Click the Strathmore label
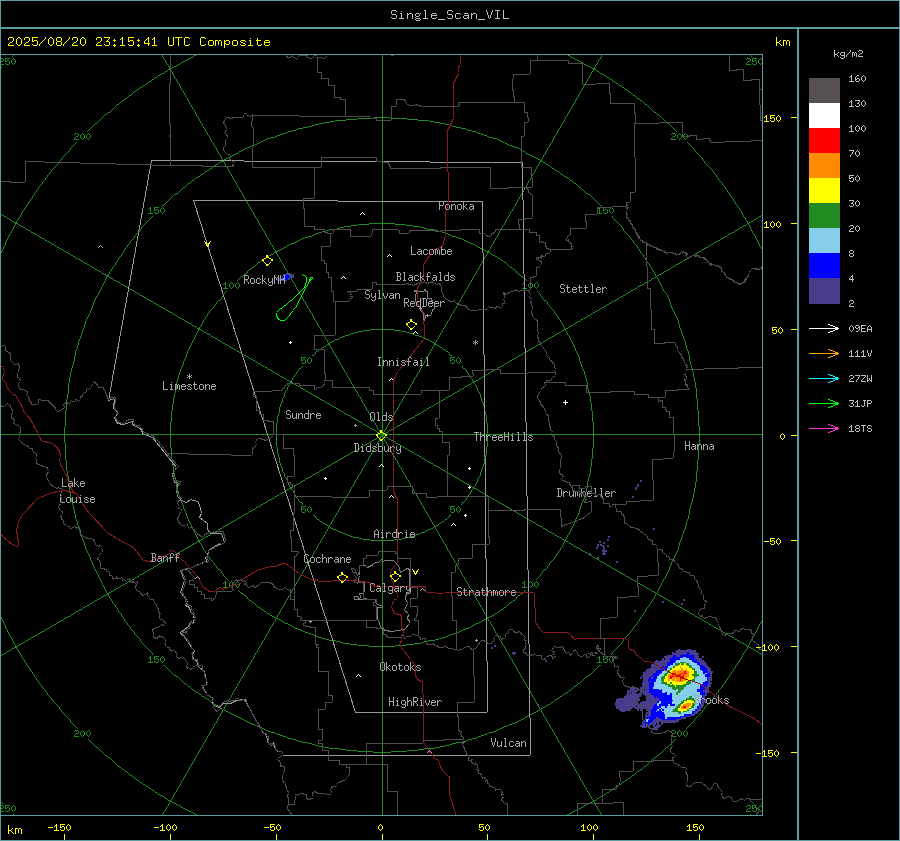 [486, 592]
